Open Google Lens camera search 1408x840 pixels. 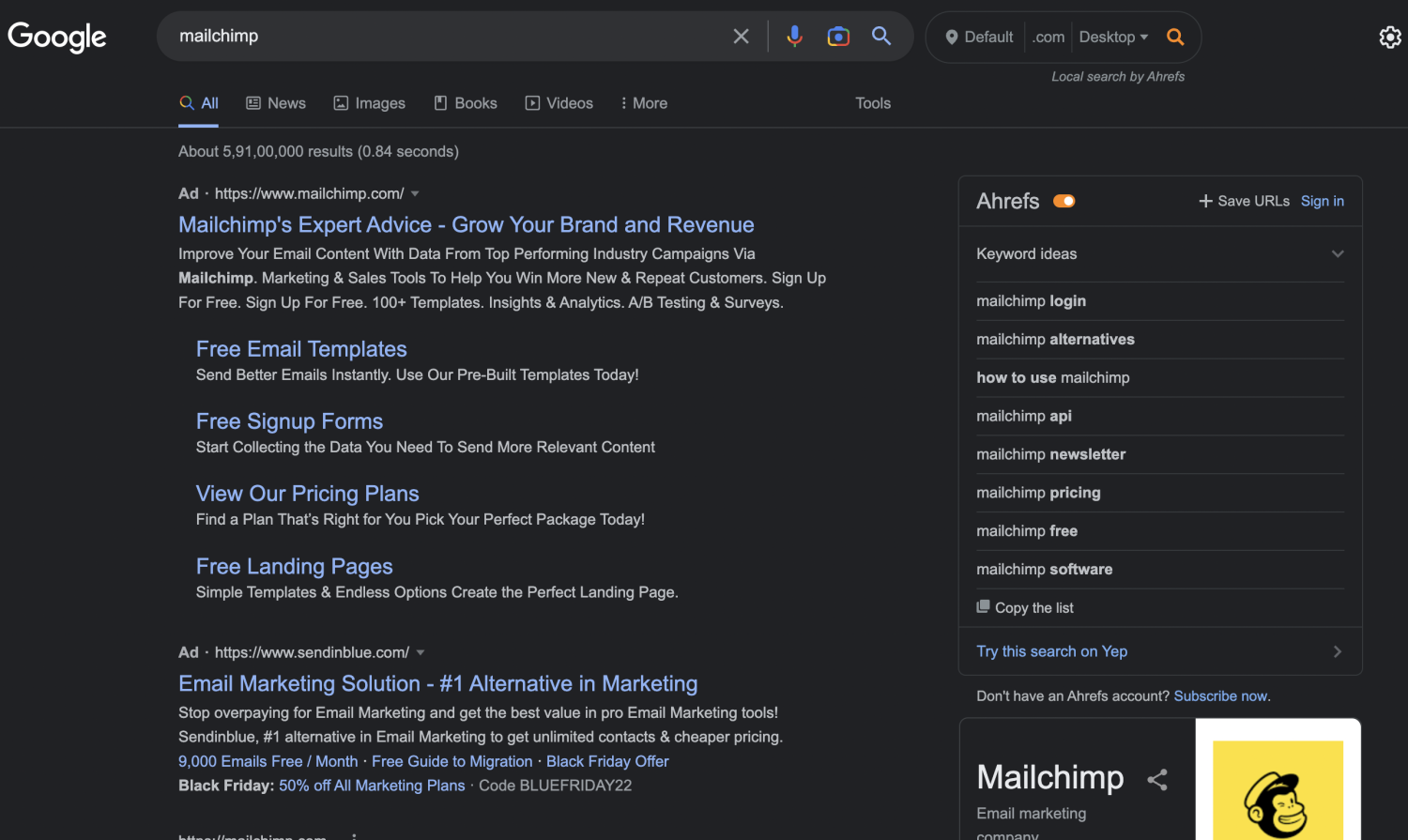coord(838,37)
